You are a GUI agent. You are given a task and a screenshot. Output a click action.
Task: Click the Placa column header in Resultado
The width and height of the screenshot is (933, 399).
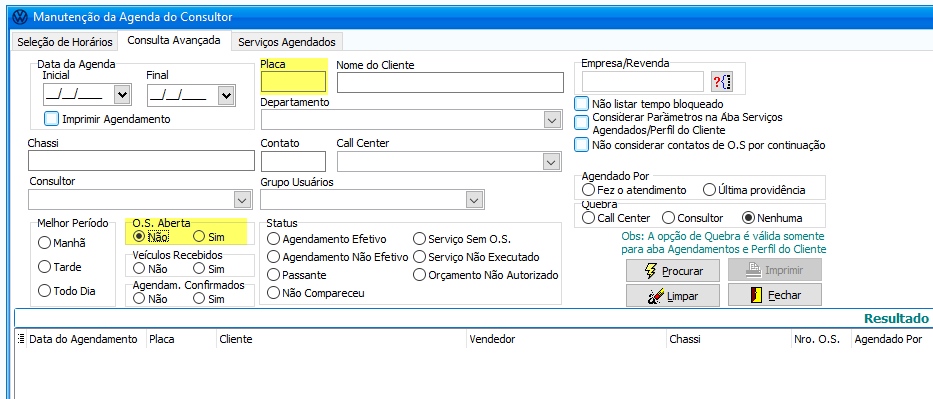click(x=181, y=340)
